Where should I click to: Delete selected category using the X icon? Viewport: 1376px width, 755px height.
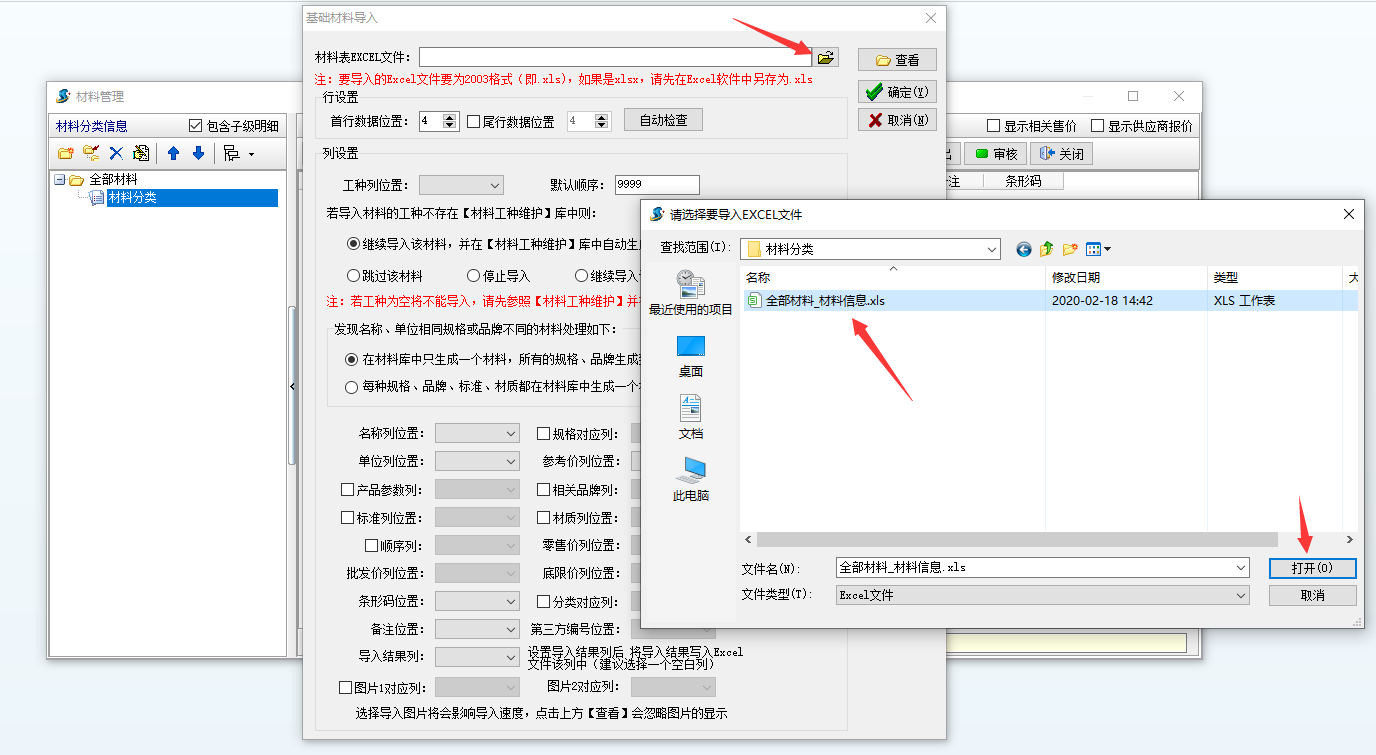115,153
